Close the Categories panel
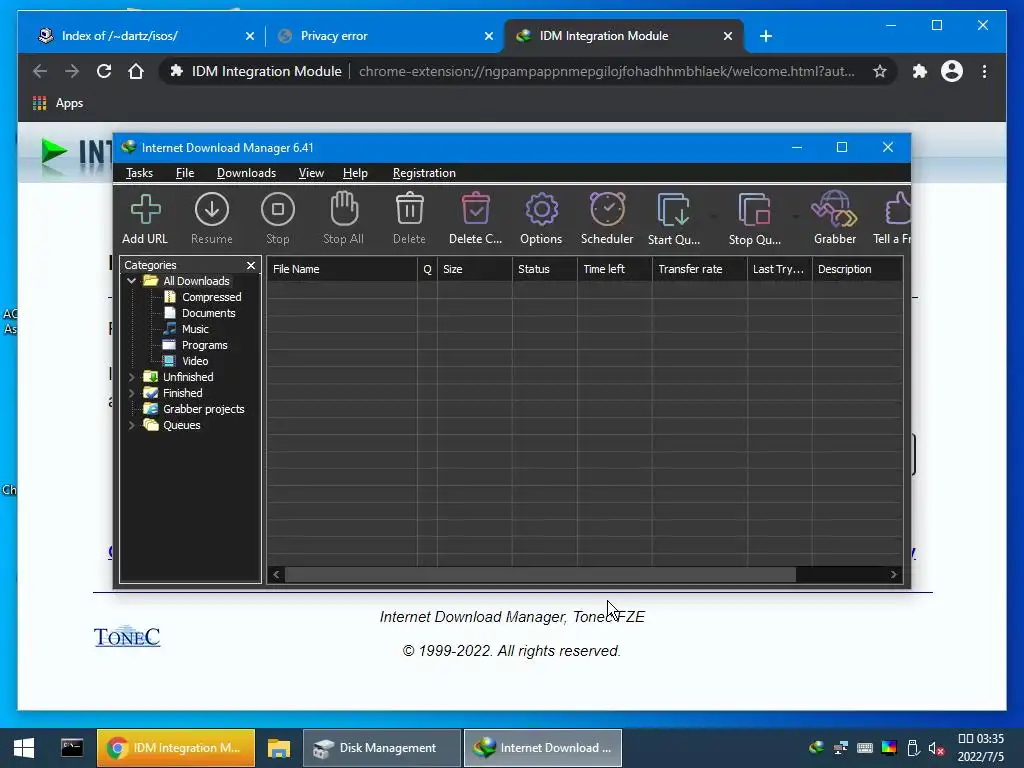This screenshot has width=1024, height=768. tap(251, 265)
